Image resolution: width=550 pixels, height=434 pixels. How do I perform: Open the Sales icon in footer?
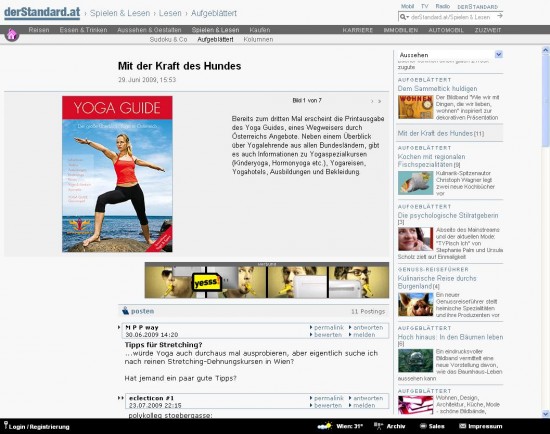[x=423, y=426]
